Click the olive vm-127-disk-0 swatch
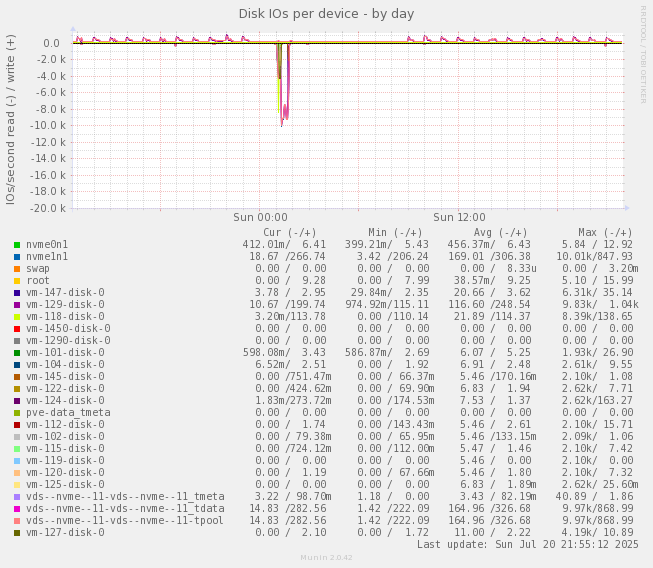The width and height of the screenshot is (653, 568). pyautogui.click(x=17, y=533)
